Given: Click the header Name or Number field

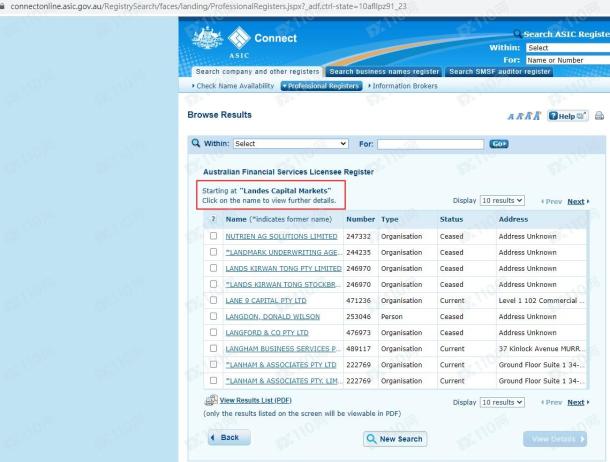Looking at the screenshot, I should [568, 60].
